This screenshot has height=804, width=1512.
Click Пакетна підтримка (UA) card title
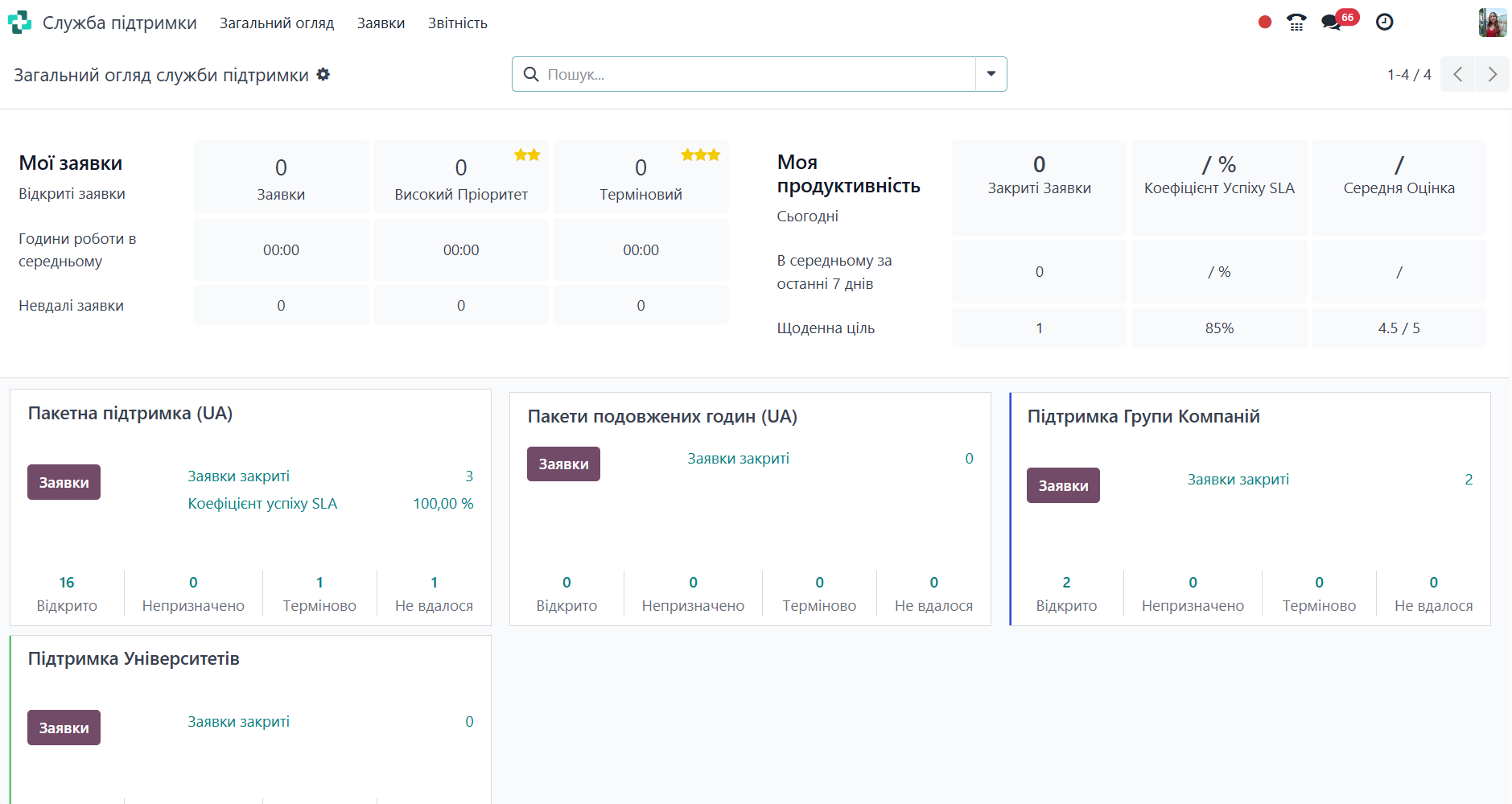130,414
